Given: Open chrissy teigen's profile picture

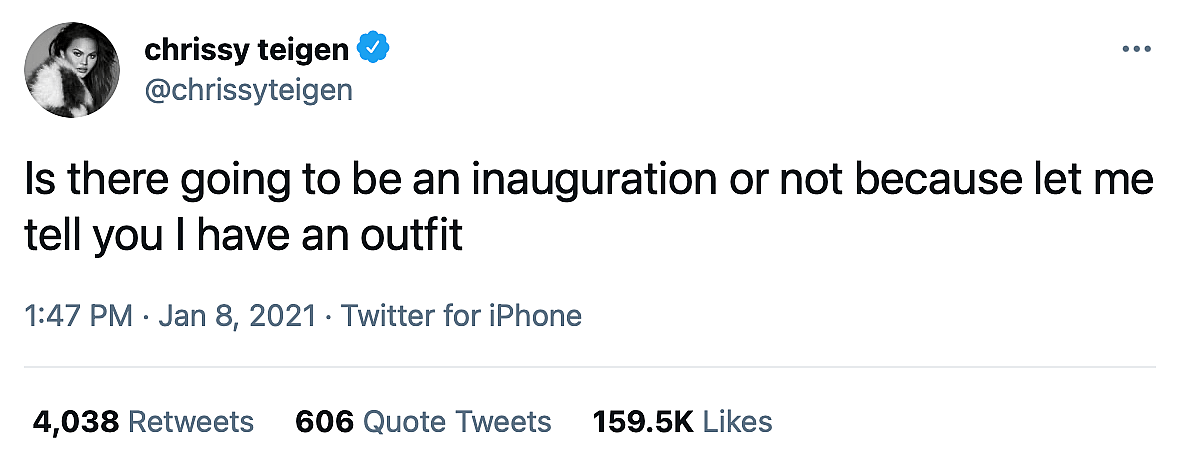Looking at the screenshot, I should pyautogui.click(x=67, y=69).
